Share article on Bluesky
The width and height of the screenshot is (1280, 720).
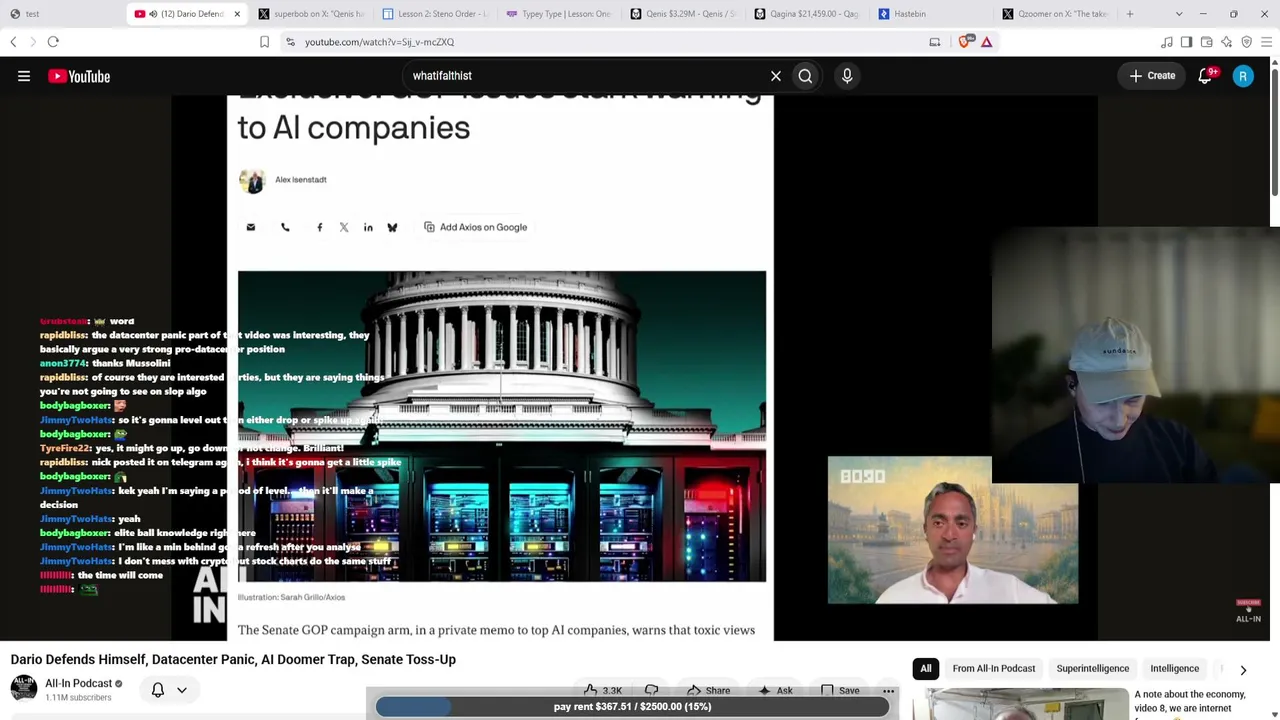tap(392, 227)
